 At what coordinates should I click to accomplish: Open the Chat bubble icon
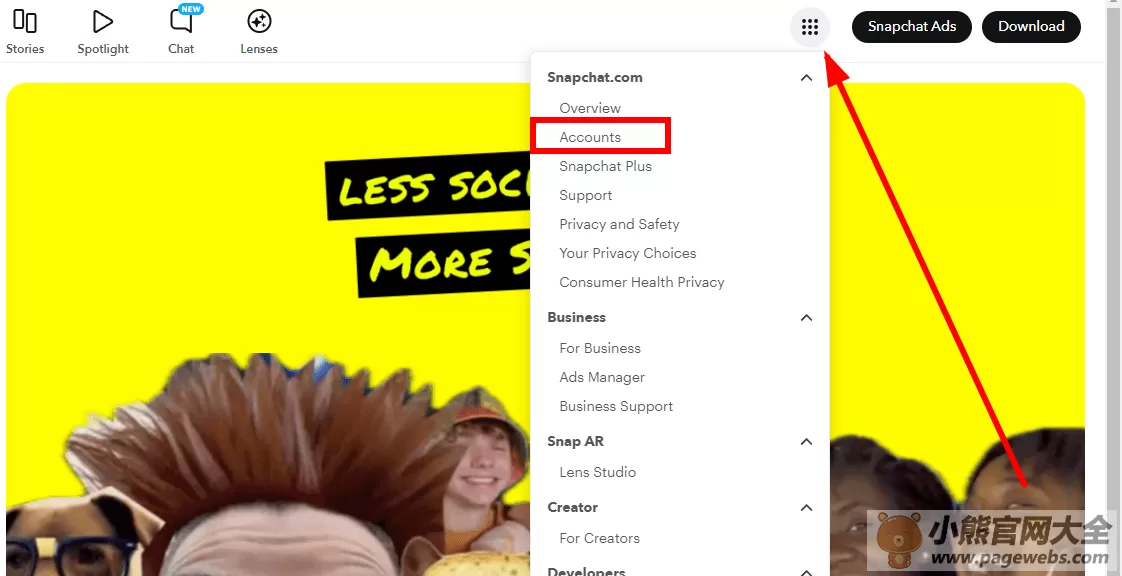(181, 21)
